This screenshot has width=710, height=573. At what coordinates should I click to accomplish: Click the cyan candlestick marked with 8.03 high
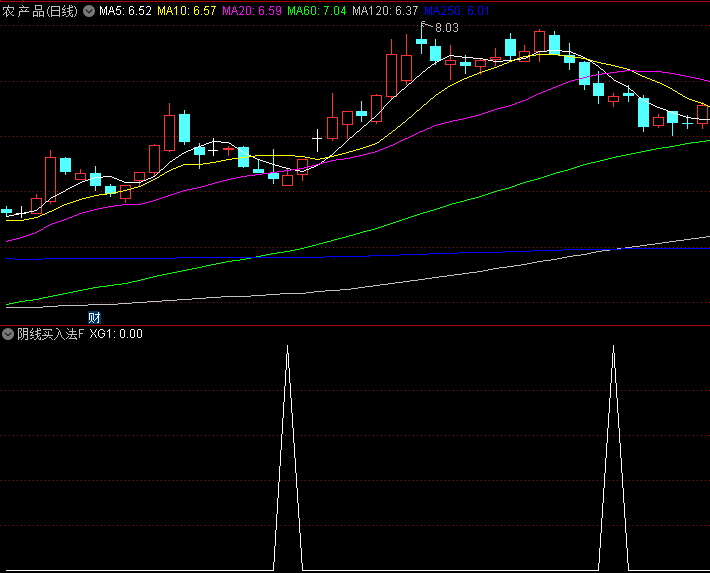click(422, 41)
